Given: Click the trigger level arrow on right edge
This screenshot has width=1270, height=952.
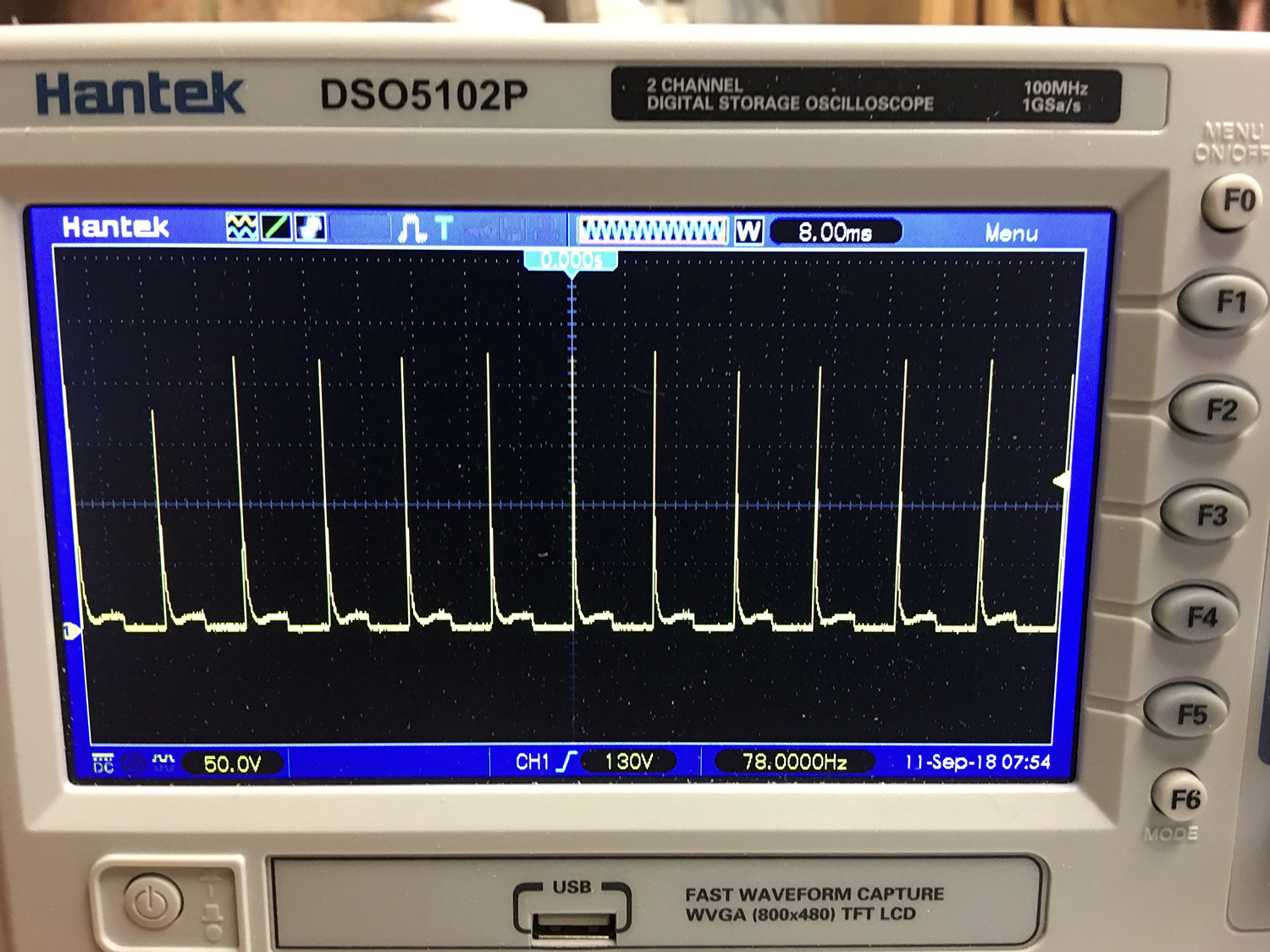Looking at the screenshot, I should 1062,481.
